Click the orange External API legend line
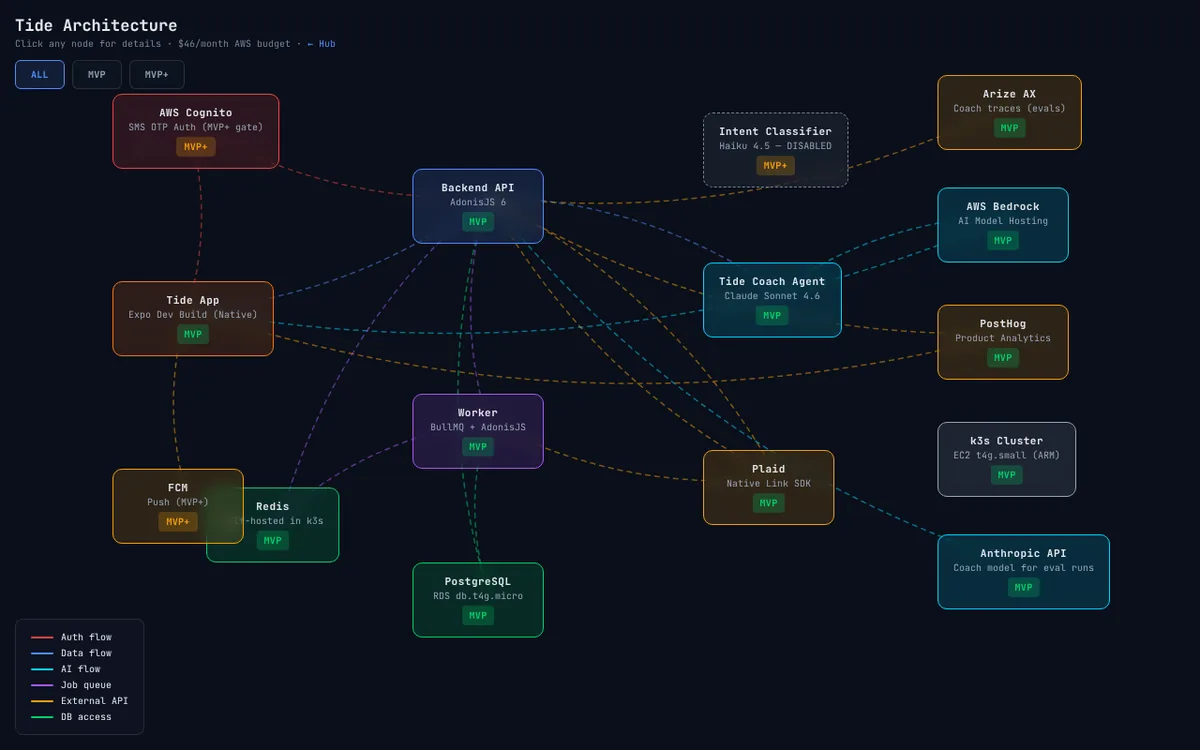 coord(42,701)
